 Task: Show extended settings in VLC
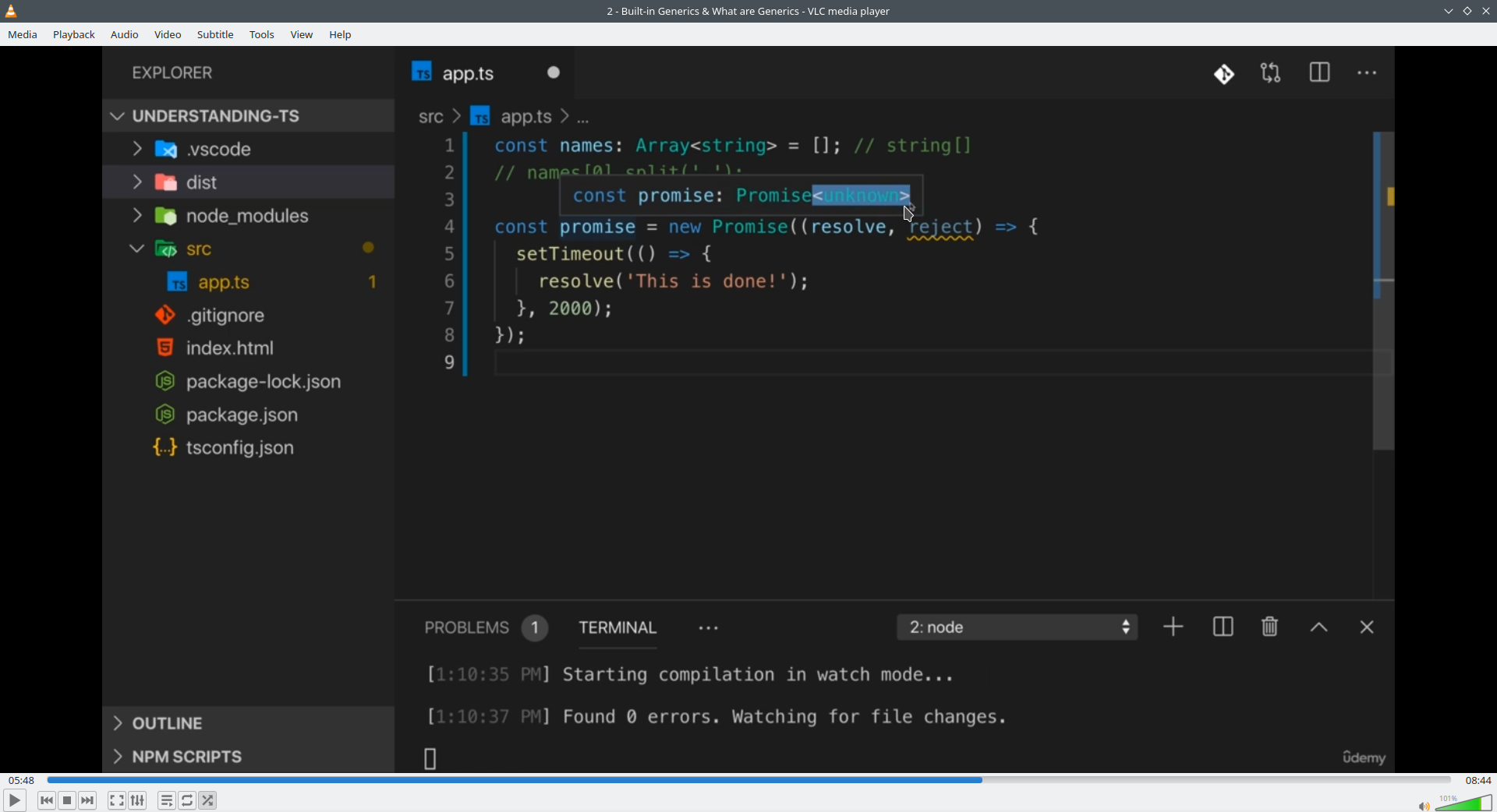pyautogui.click(x=138, y=800)
